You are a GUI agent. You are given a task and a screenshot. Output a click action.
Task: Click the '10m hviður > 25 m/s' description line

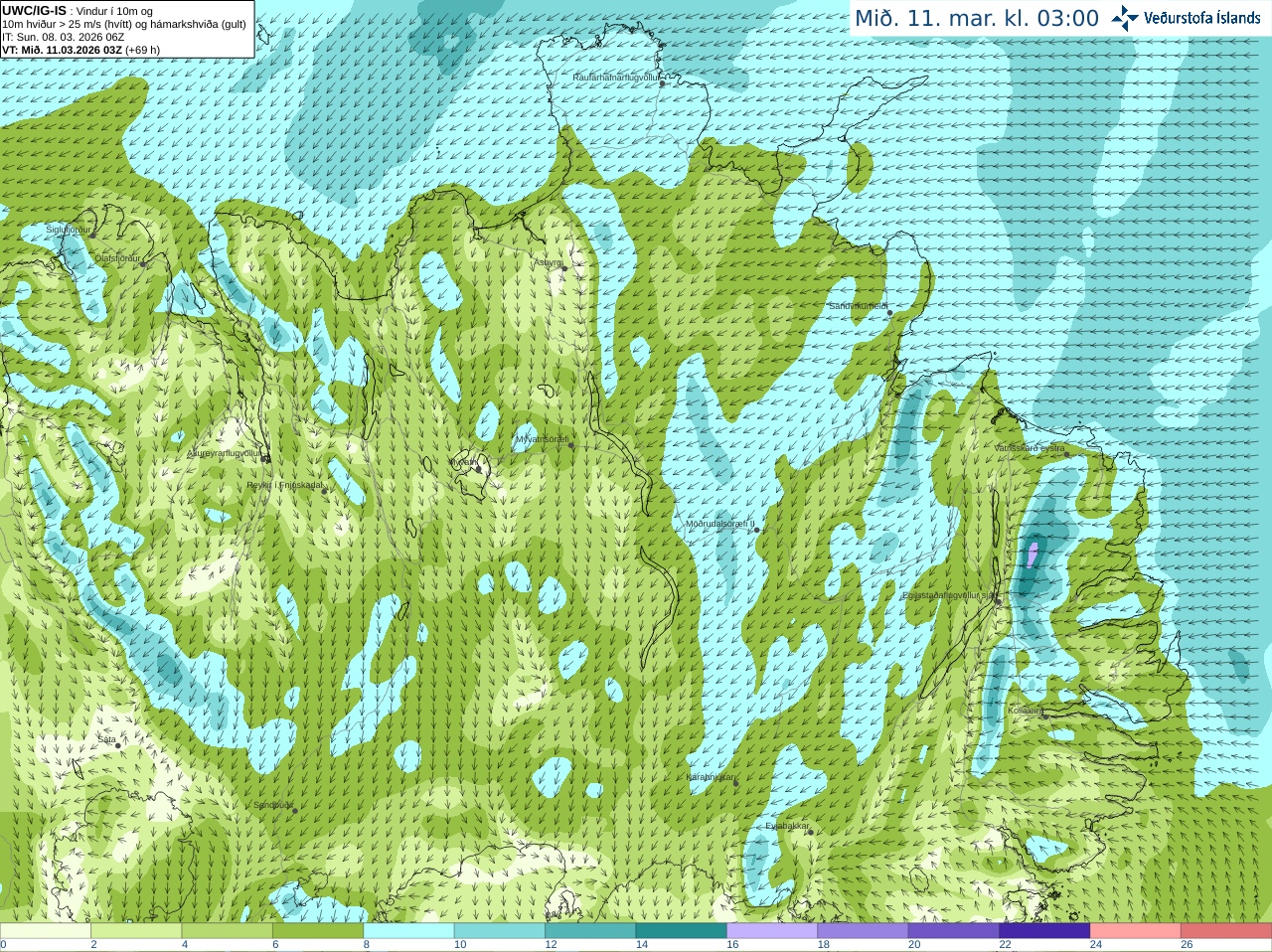124,24
